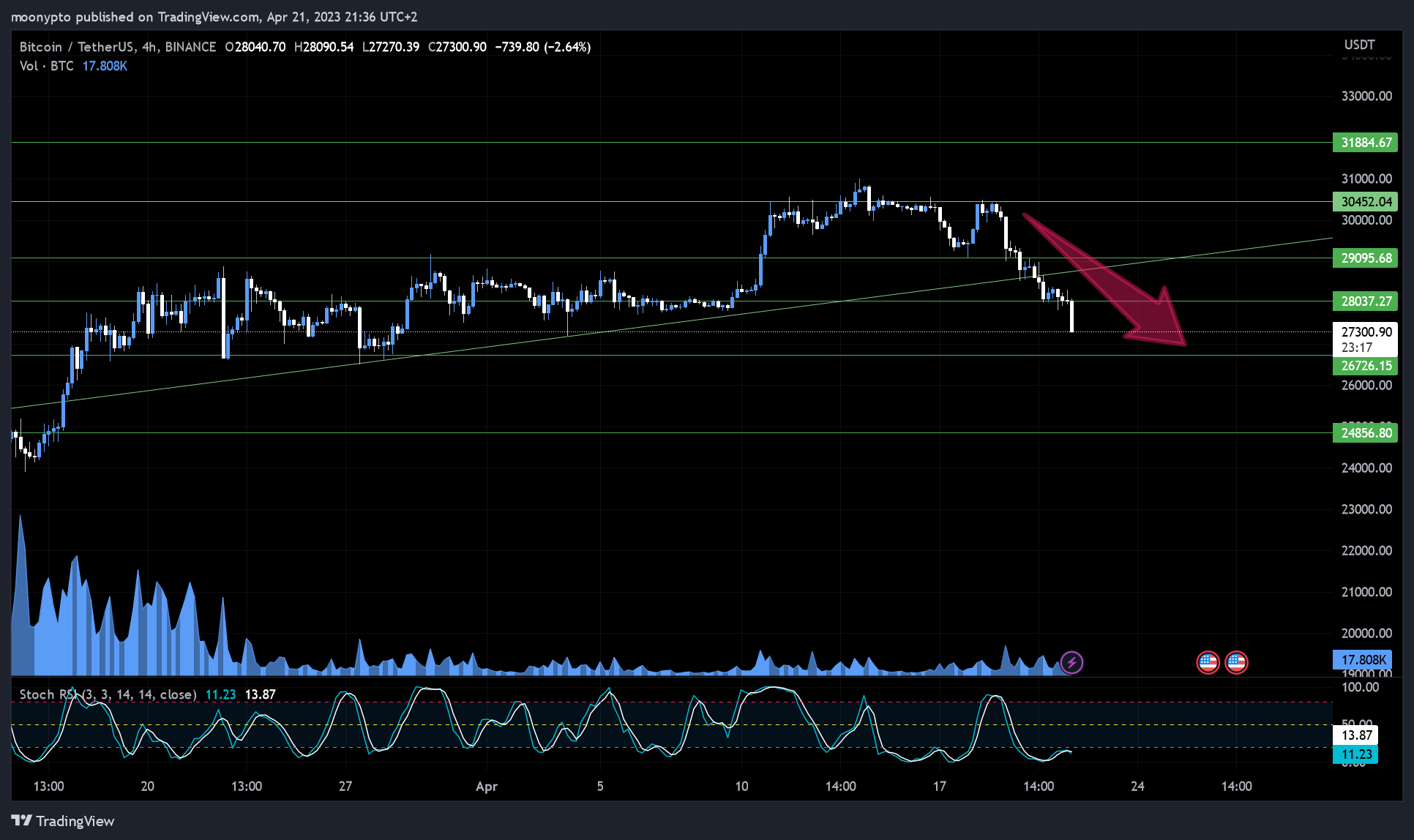Screen dimensions: 1414x840
Task: Click the 30452.04 price level label
Action: [1365, 202]
